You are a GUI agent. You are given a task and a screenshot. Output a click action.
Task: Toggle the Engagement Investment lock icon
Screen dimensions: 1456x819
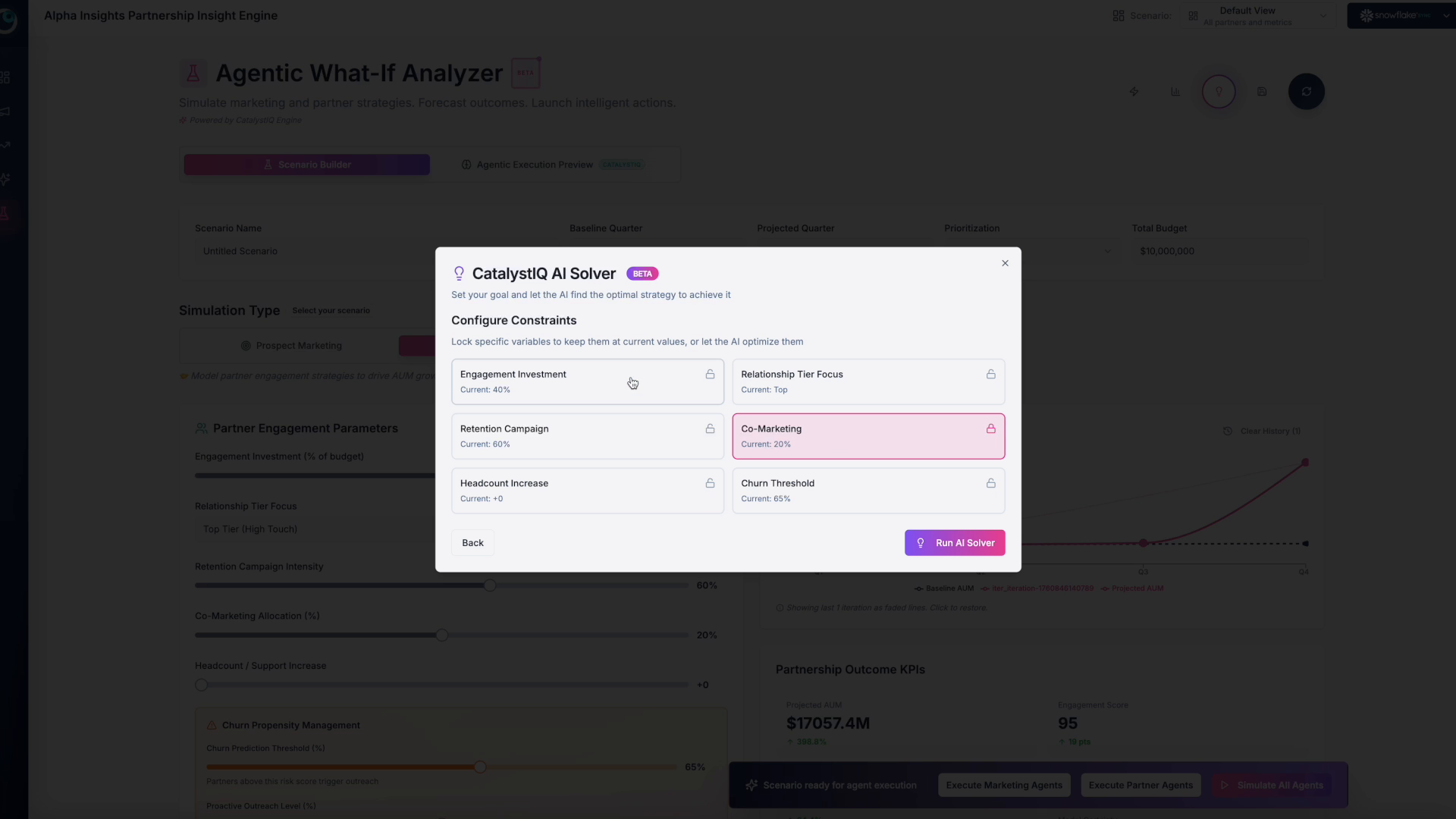pos(710,374)
